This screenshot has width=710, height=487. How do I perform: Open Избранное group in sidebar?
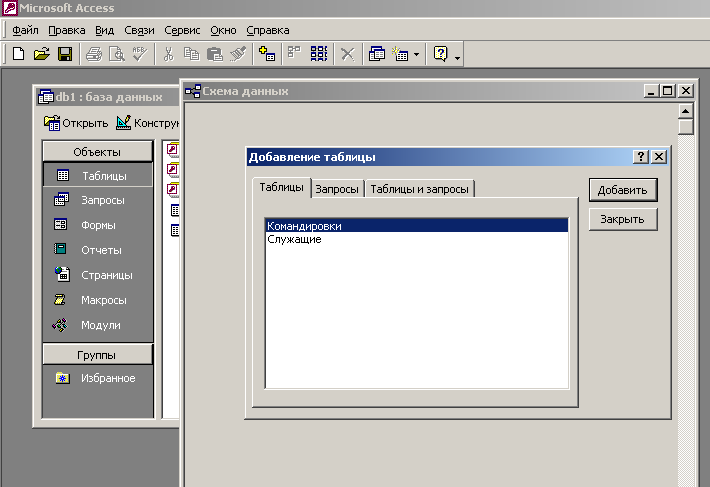click(98, 378)
